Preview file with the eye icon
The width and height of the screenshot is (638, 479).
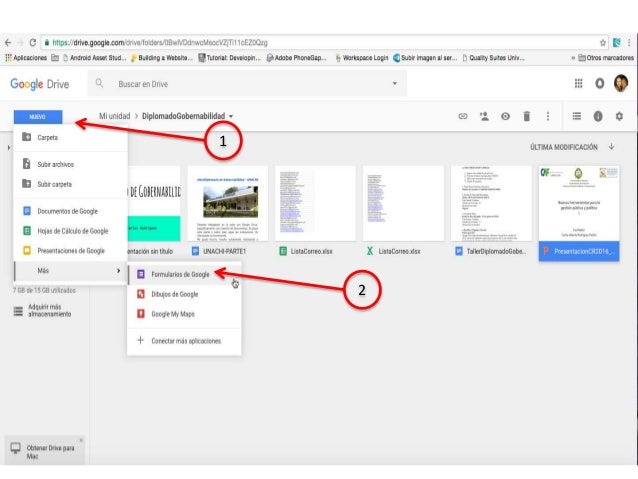click(505, 116)
